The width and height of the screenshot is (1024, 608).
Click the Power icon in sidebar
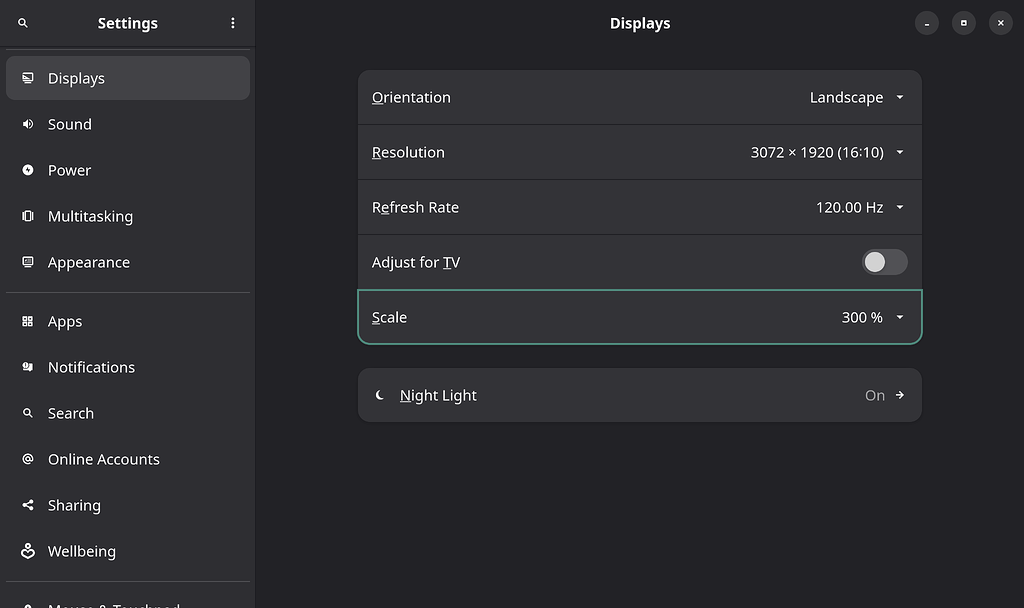tap(28, 170)
